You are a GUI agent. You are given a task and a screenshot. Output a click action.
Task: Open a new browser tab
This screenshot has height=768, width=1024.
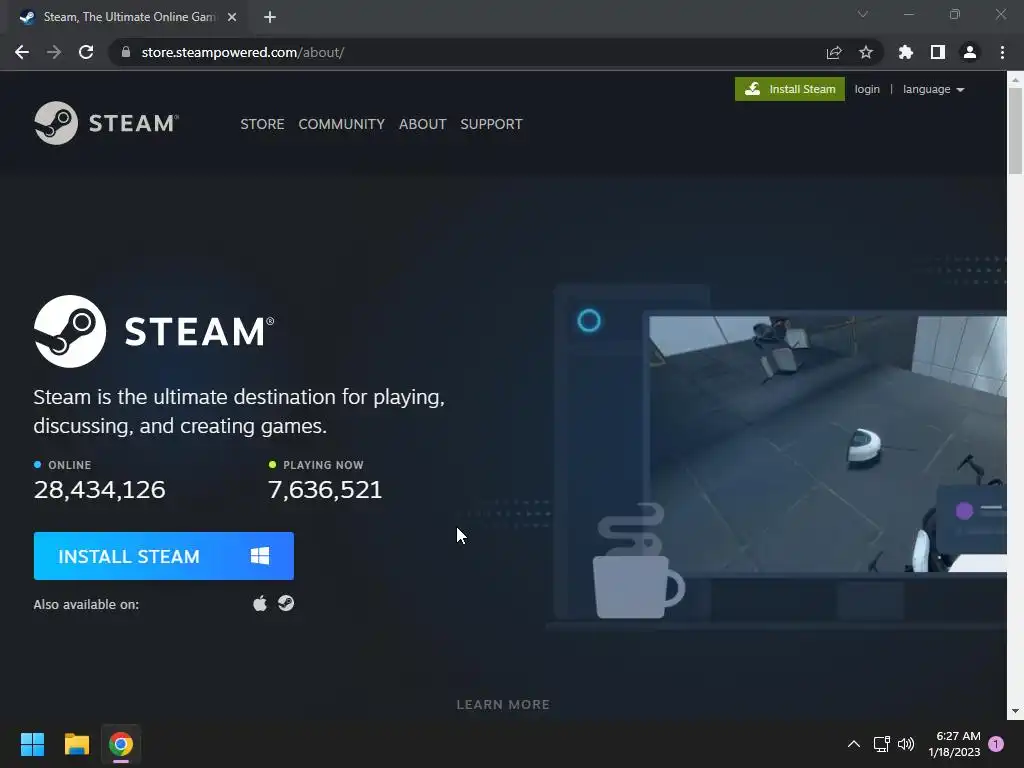pyautogui.click(x=270, y=17)
